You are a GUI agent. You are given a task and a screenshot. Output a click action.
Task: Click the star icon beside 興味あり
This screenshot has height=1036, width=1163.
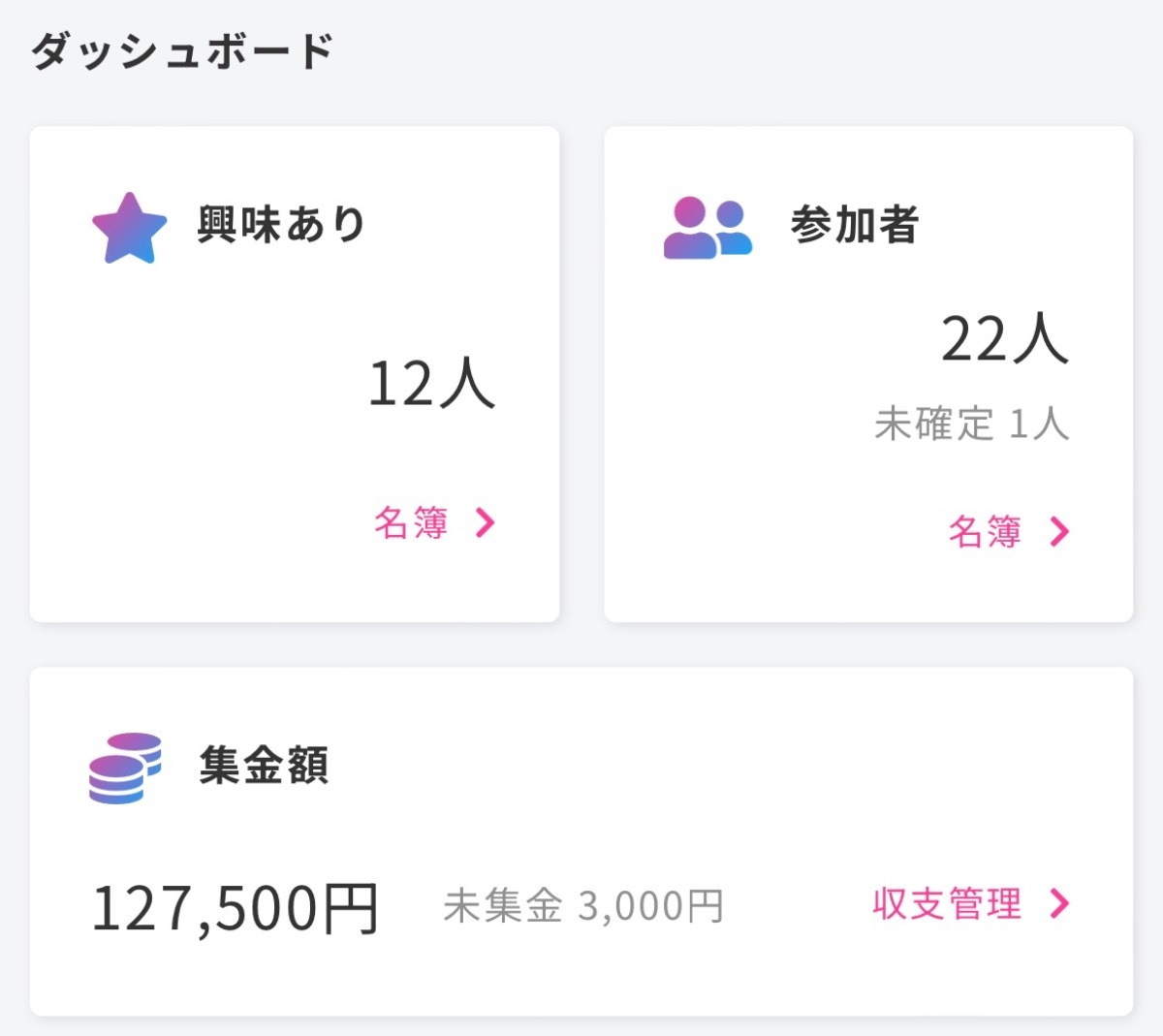[x=130, y=229]
